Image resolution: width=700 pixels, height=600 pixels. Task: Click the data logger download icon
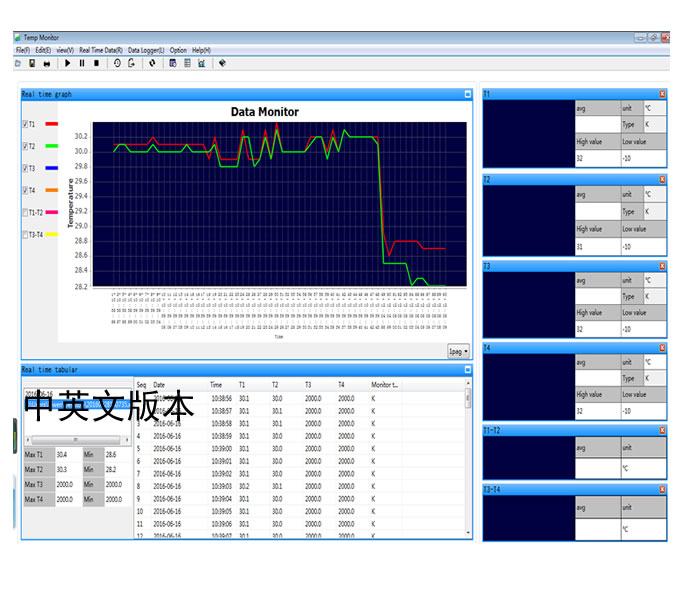coord(131,63)
